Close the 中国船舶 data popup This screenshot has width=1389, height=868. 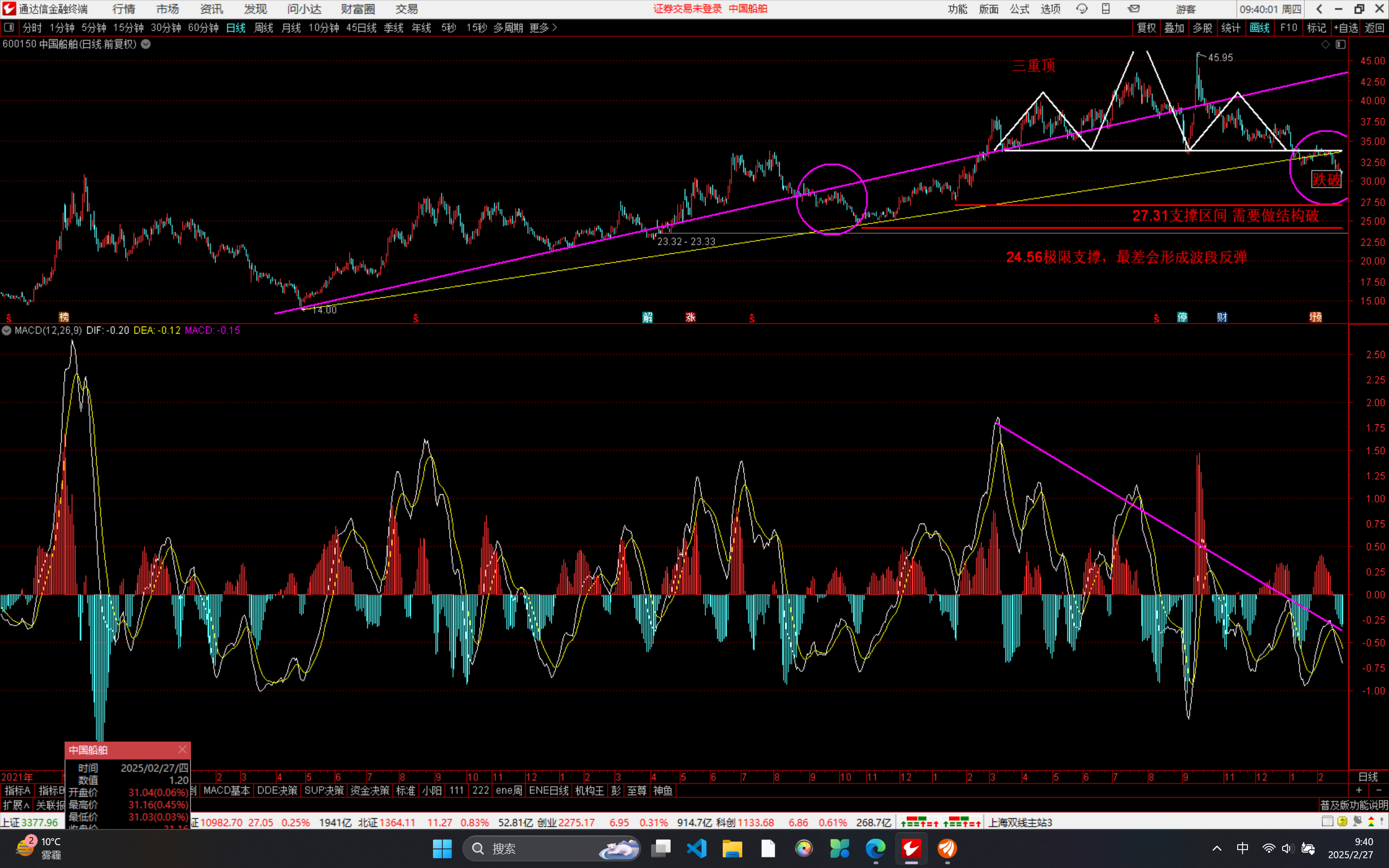[x=182, y=750]
